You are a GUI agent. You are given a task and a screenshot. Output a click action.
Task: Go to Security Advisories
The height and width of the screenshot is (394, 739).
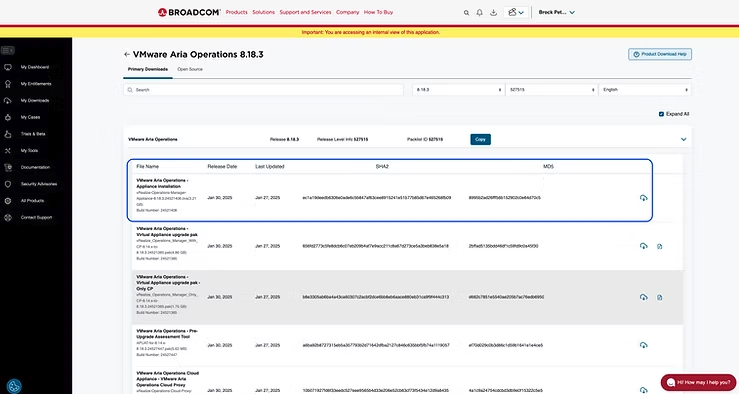point(39,184)
